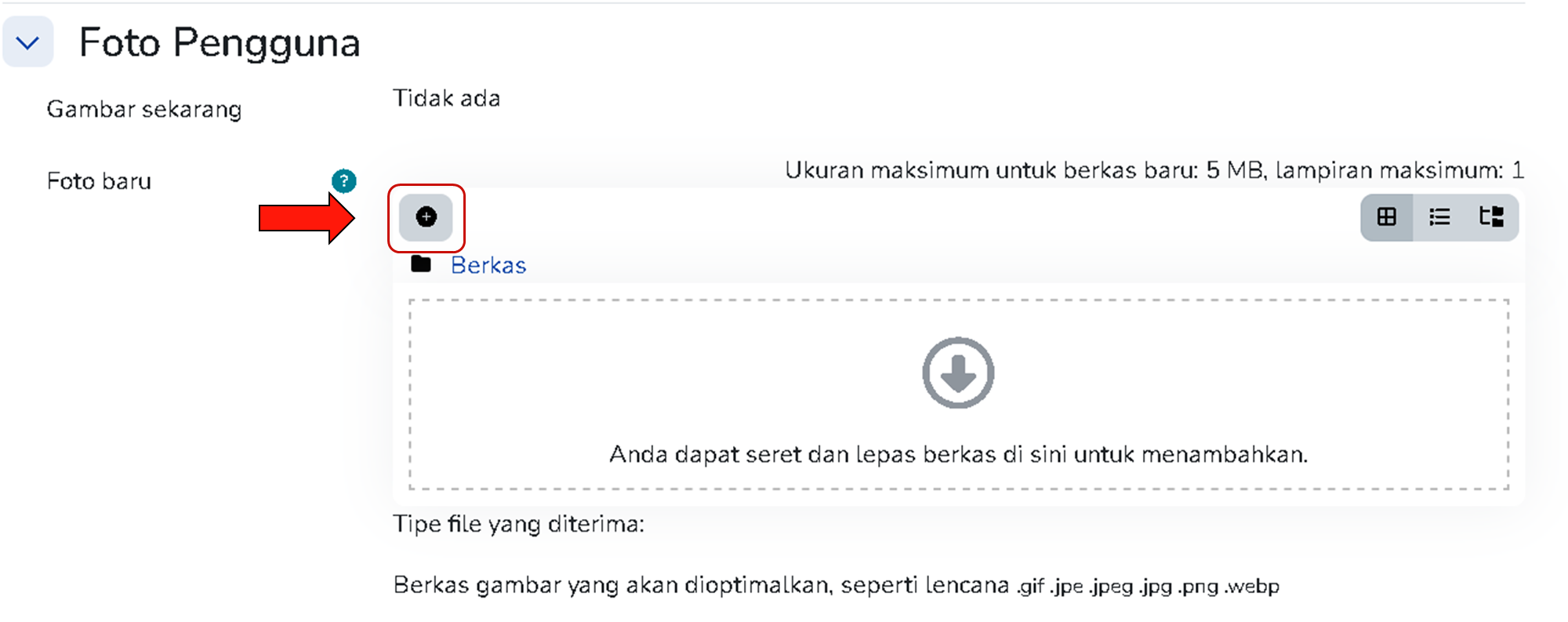The image size is (1568, 622).
Task: Switch file display to list view
Action: coord(1439,217)
